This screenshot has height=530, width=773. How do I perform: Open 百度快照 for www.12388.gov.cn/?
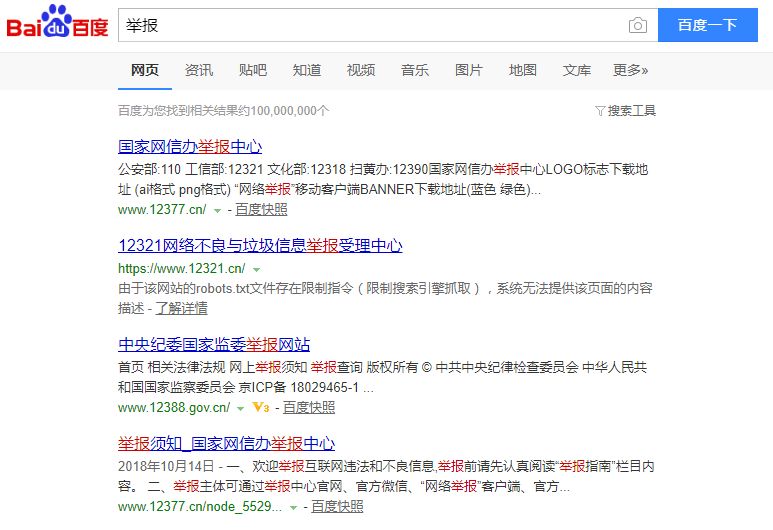pos(309,407)
